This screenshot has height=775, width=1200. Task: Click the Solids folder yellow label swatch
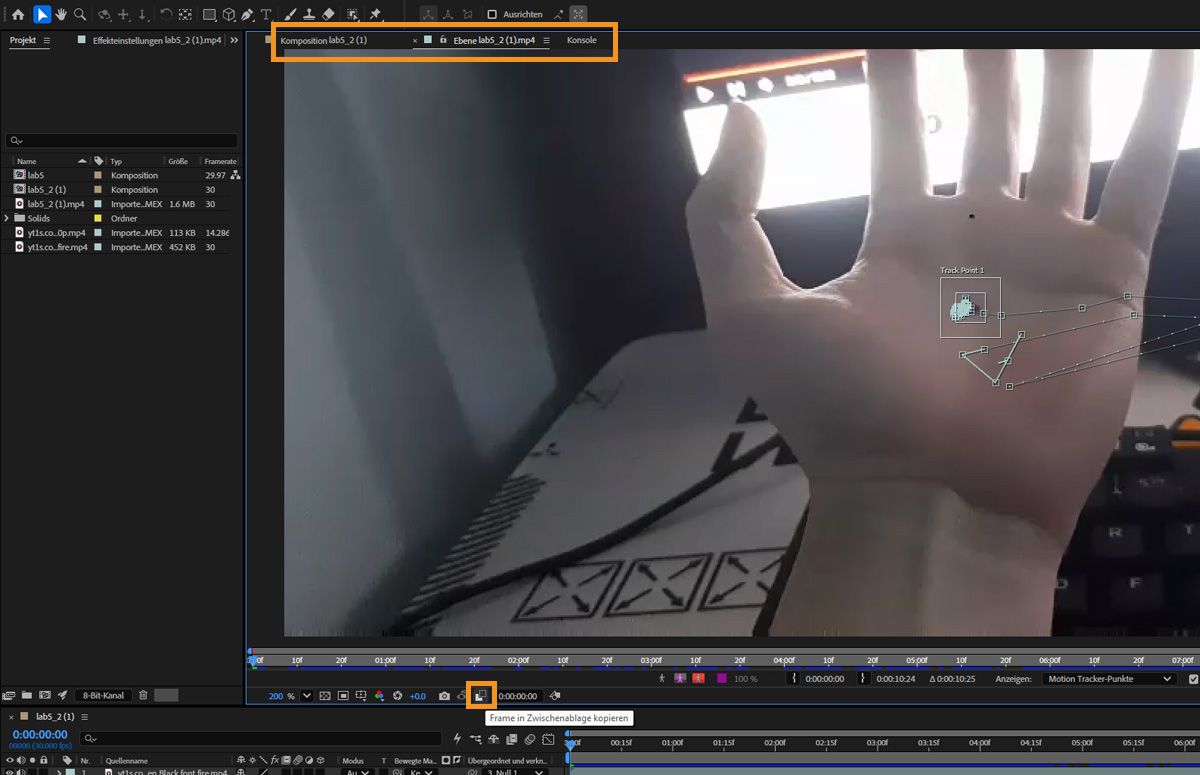(98, 218)
